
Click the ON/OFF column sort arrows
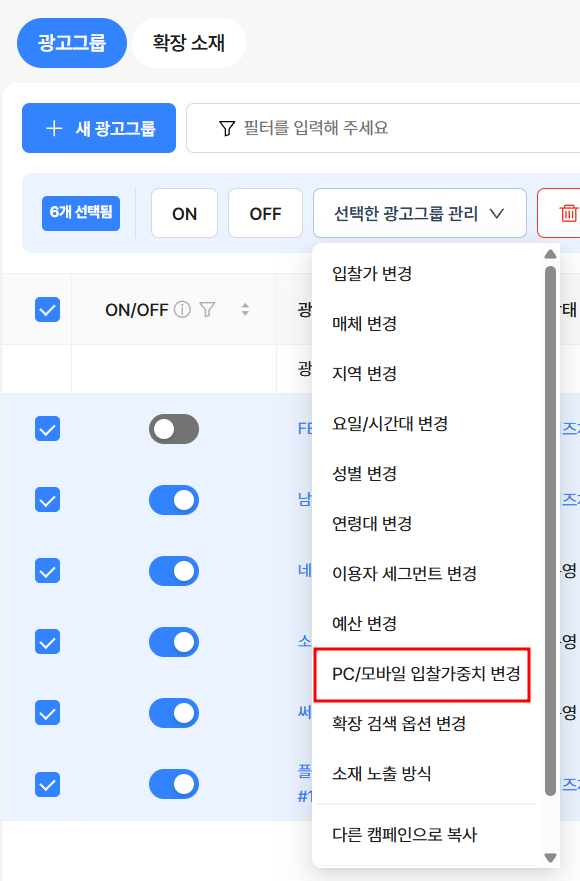tap(245, 310)
